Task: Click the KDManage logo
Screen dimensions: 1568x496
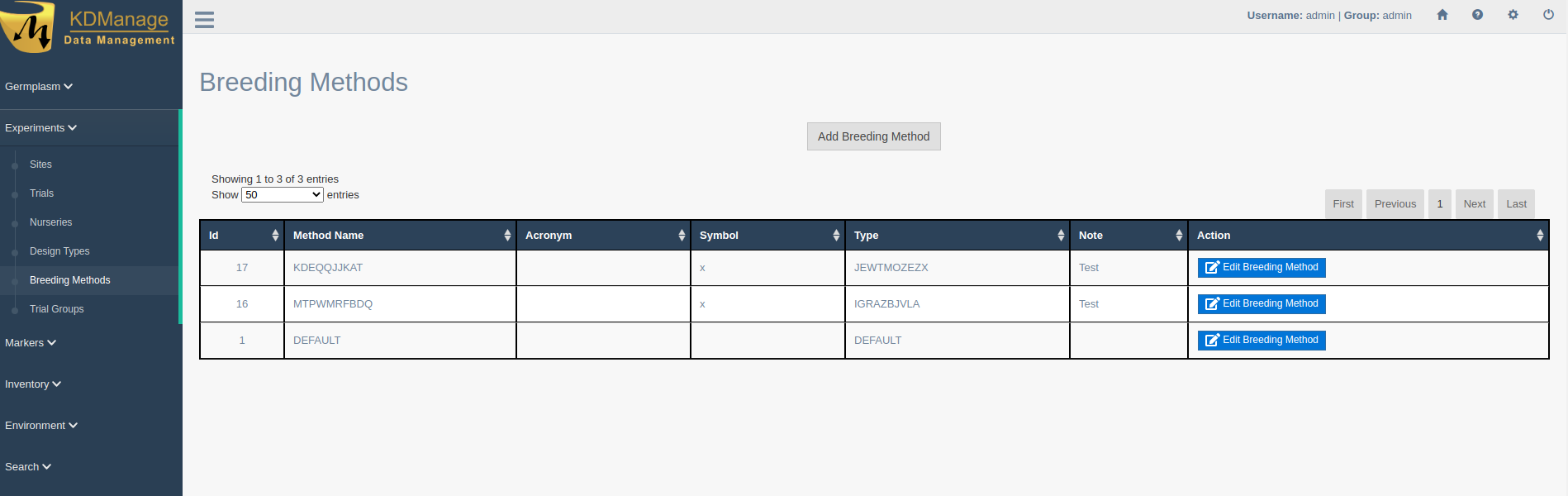Action: tap(89, 27)
